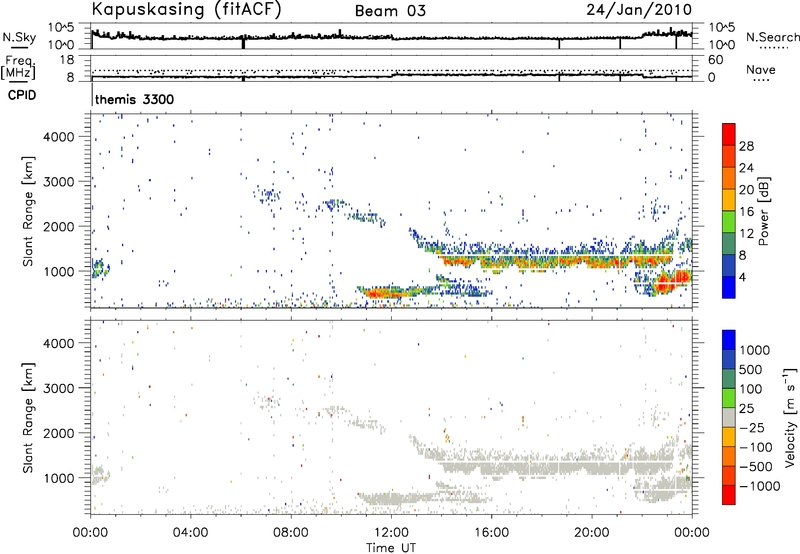Viewport: 800px width, 554px height.
Task: Click the "1000" tick of the velocity panel
Action: point(59,478)
